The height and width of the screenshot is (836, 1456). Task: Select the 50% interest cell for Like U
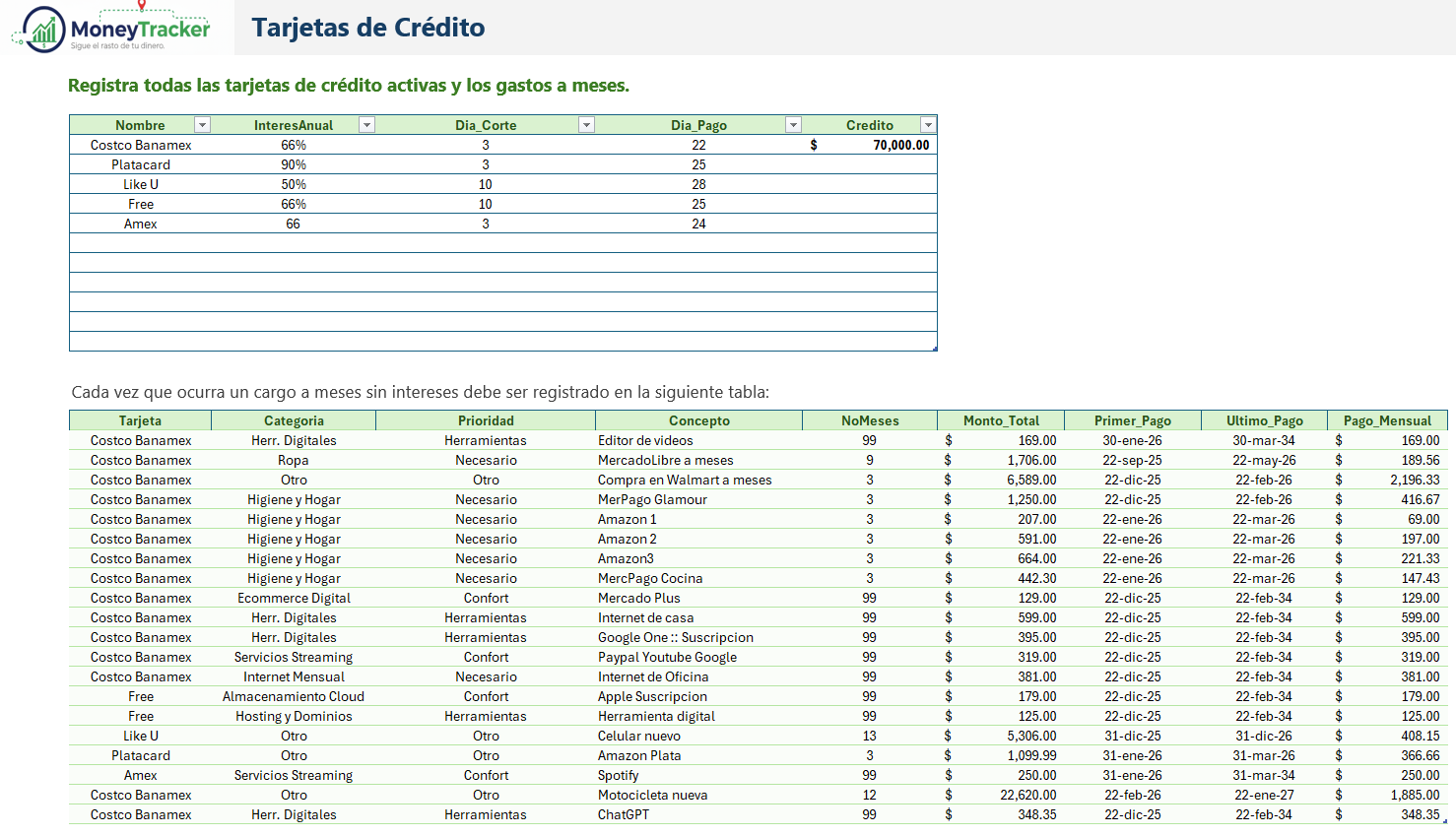(294, 184)
